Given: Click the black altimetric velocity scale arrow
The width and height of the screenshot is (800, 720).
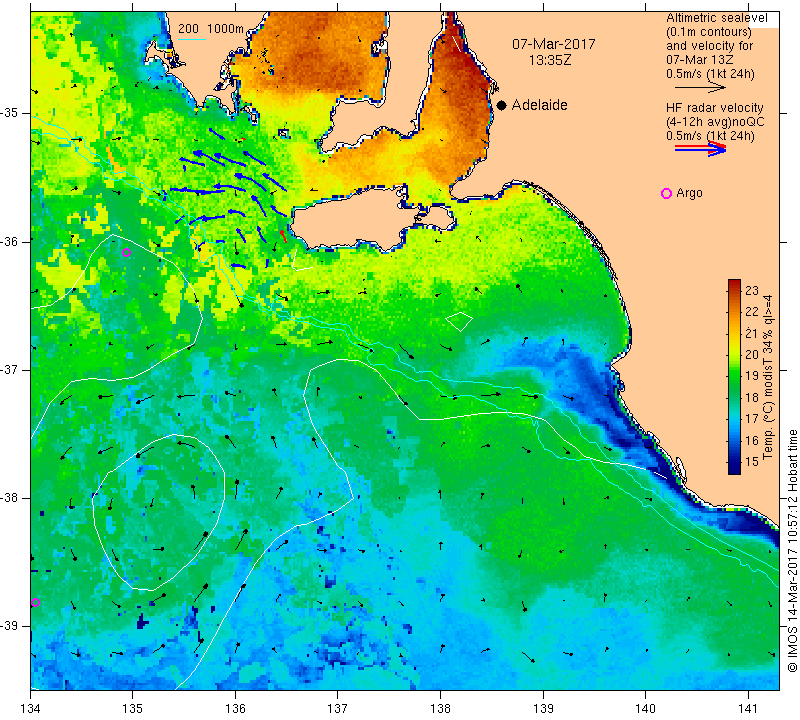Looking at the screenshot, I should (x=700, y=88).
